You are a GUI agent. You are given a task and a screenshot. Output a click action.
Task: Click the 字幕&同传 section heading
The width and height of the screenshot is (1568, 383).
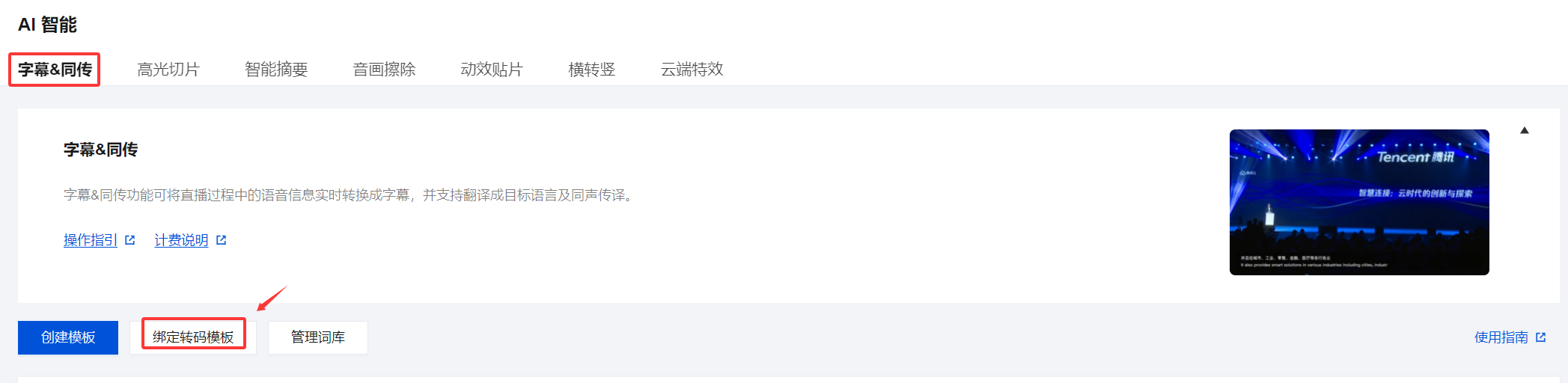100,150
